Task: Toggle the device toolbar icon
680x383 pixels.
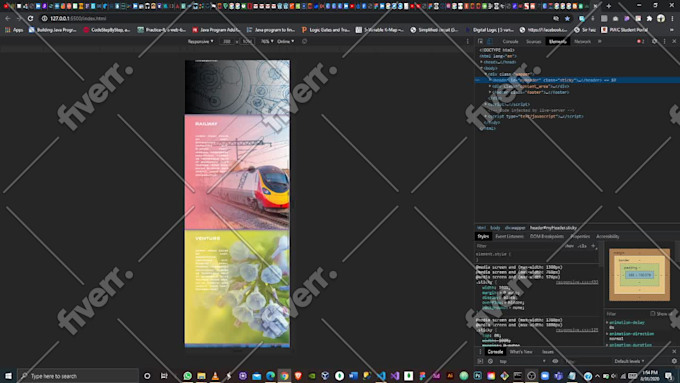Action: tap(490, 41)
